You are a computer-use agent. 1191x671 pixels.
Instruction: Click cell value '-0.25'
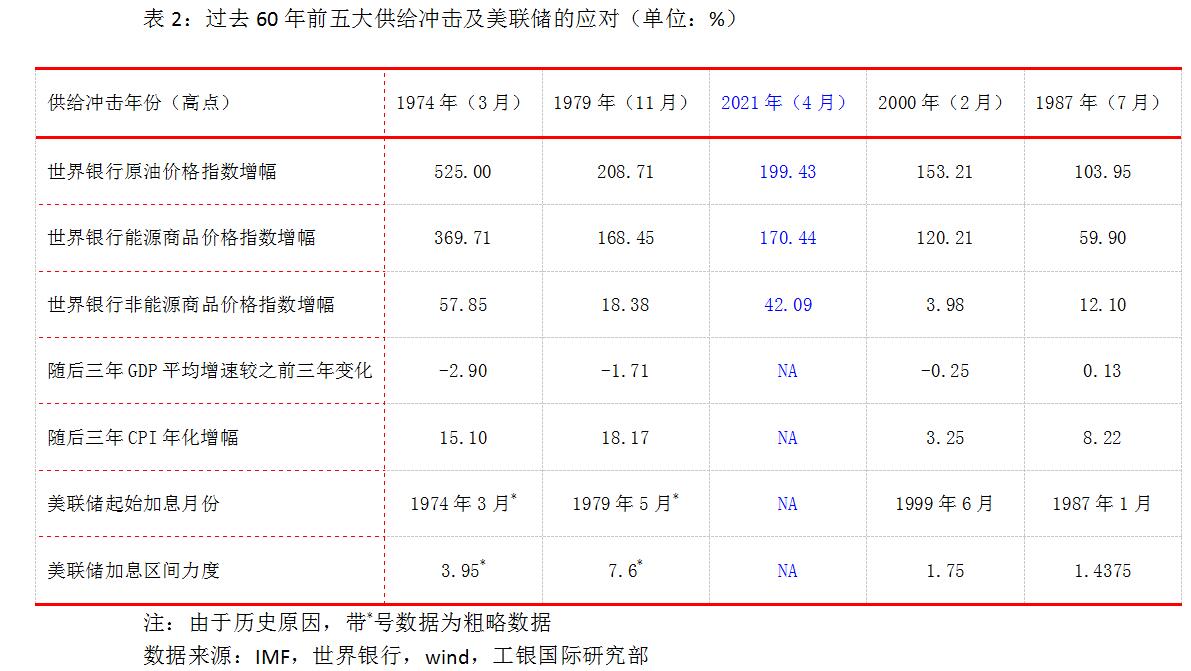pyautogui.click(x=944, y=371)
